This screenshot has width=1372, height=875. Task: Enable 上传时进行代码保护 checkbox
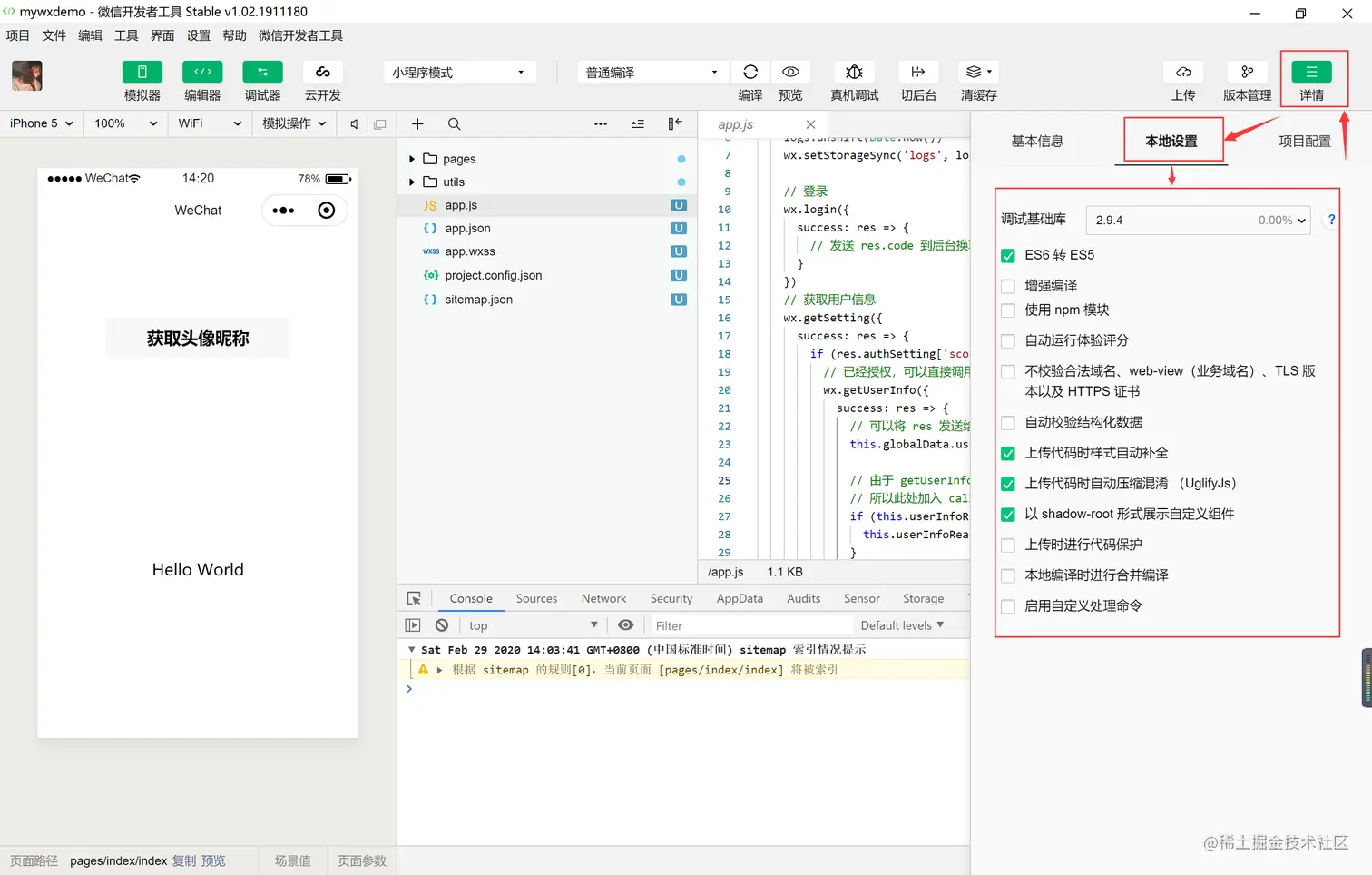point(1007,546)
